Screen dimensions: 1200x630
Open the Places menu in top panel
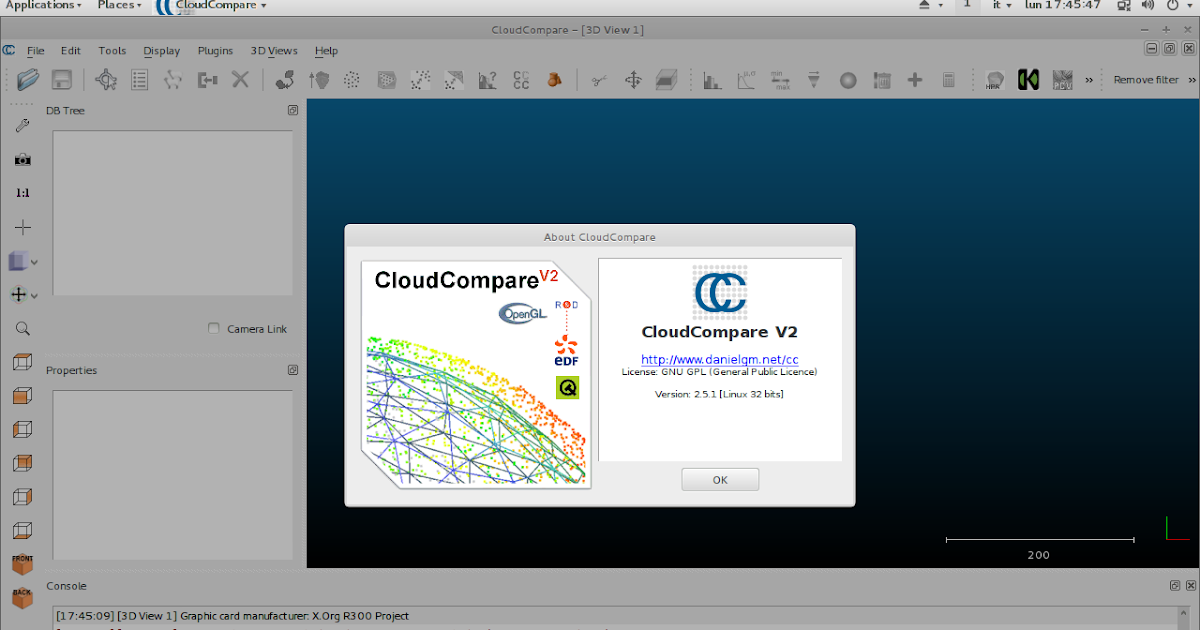pos(119,5)
